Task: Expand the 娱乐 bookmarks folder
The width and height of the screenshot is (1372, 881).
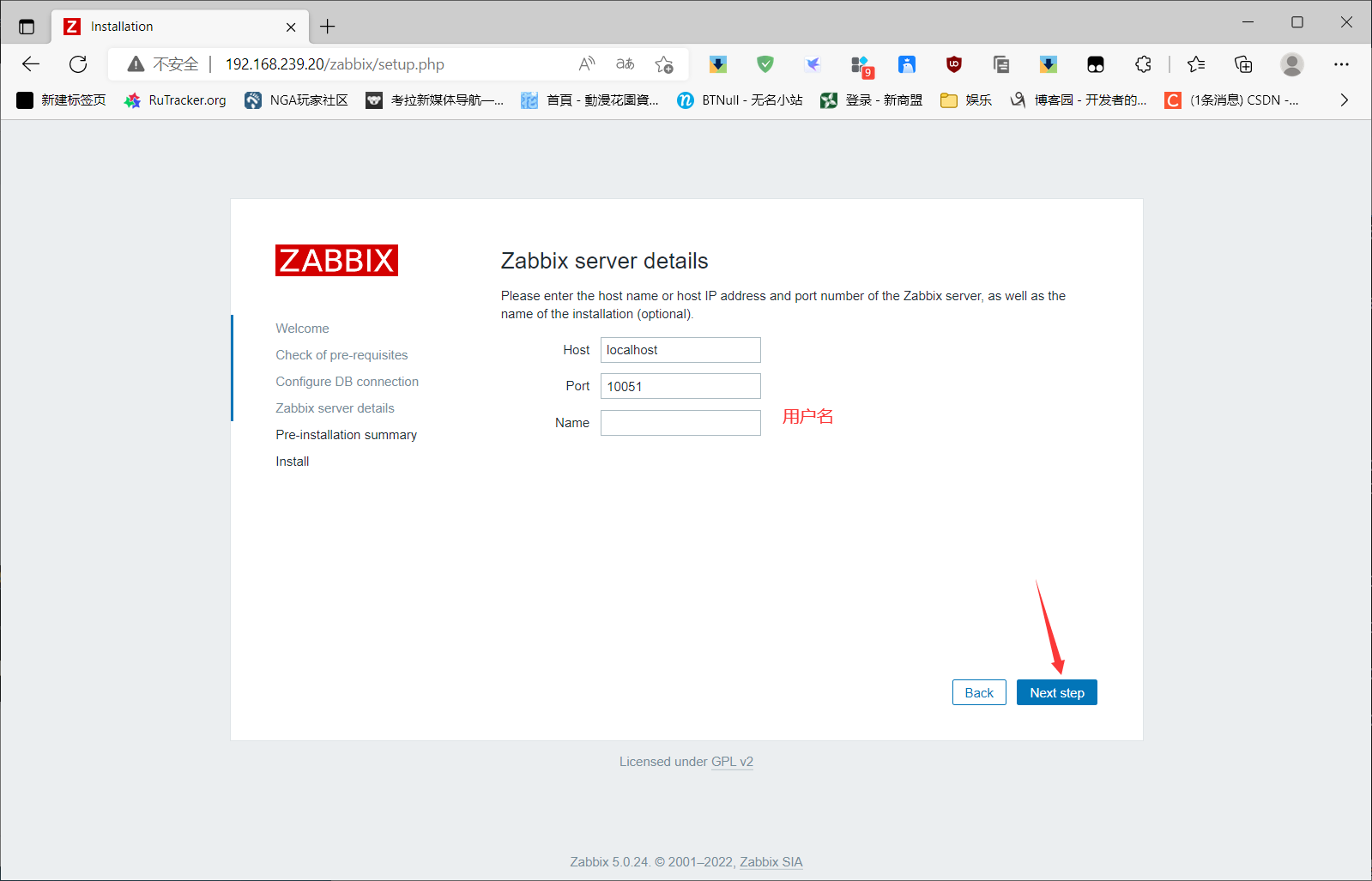Action: pyautogui.click(x=966, y=100)
